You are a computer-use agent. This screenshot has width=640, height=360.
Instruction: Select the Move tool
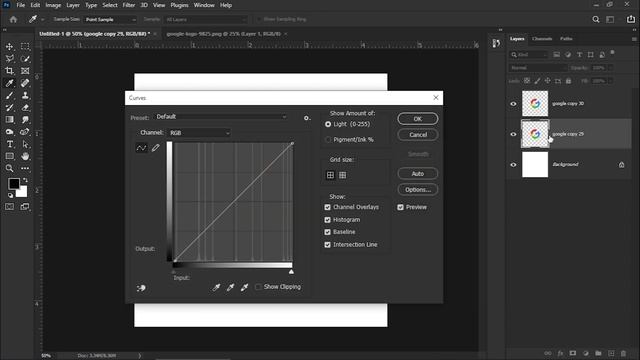9,47
